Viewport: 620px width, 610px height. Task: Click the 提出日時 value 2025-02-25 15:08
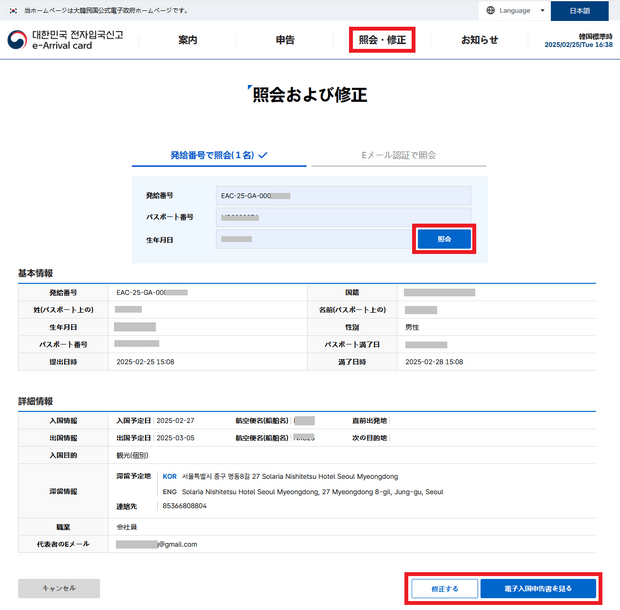146,362
